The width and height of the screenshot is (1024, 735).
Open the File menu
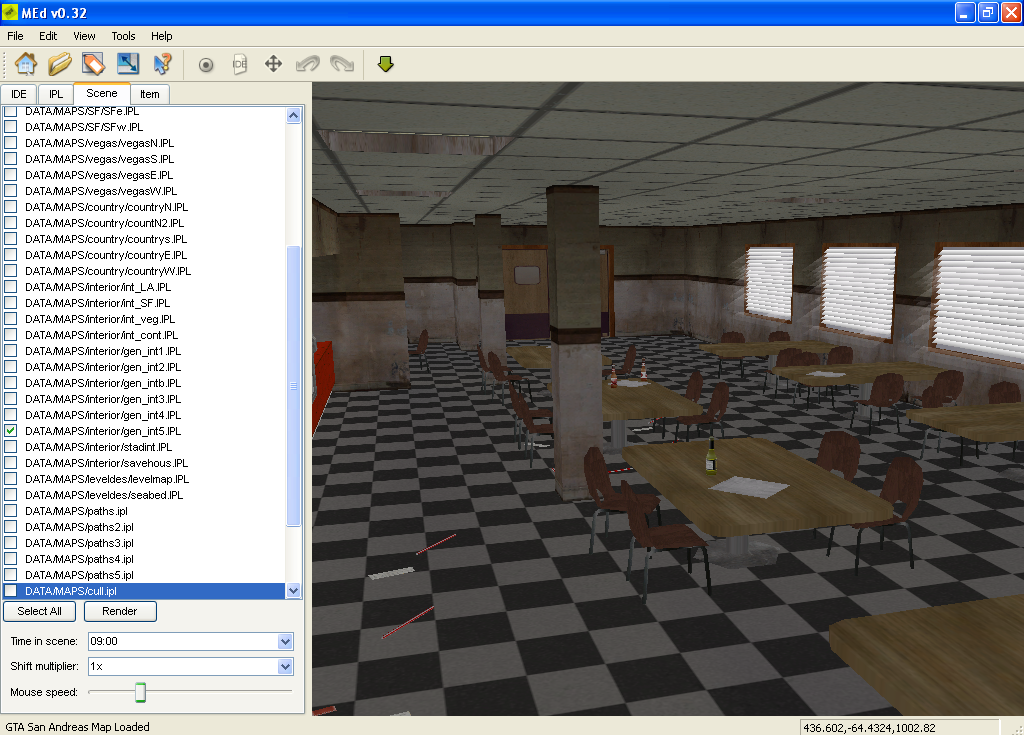click(15, 36)
